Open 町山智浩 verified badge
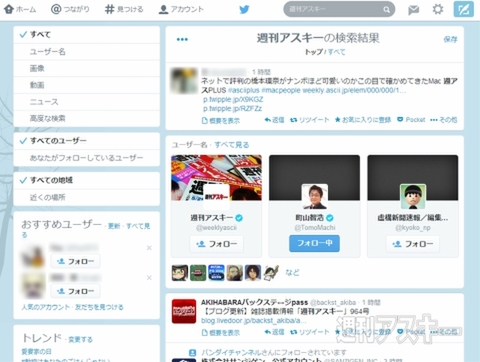This screenshot has width=480, height=362. pyautogui.click(x=330, y=218)
